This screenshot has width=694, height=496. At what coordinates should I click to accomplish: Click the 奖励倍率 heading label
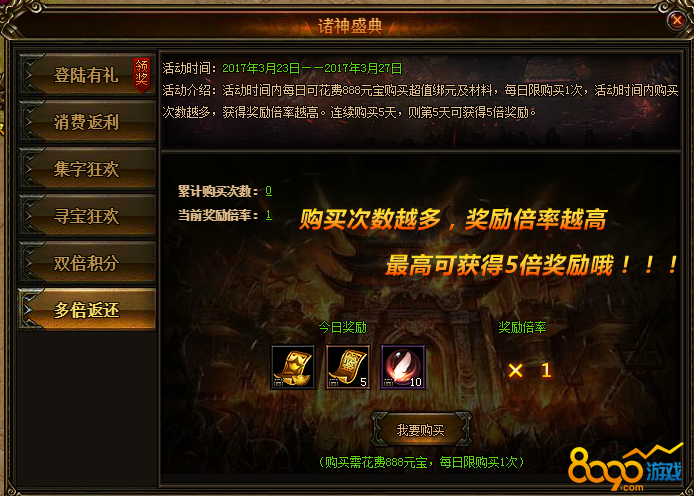[x=522, y=327]
